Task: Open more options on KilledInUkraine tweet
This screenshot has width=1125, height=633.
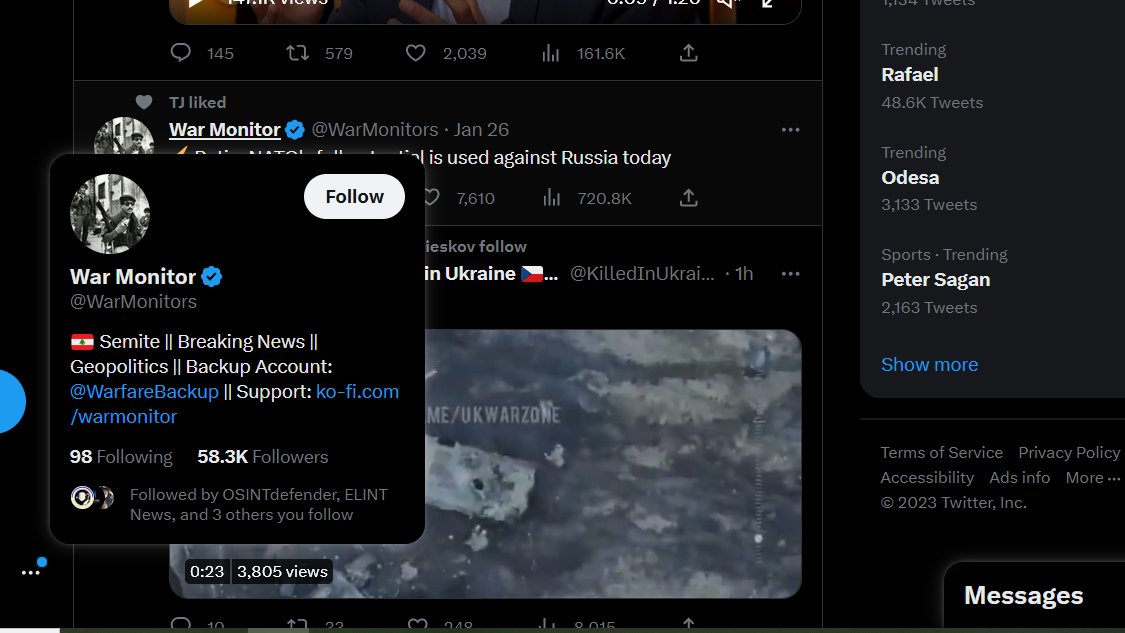Action: [791, 274]
